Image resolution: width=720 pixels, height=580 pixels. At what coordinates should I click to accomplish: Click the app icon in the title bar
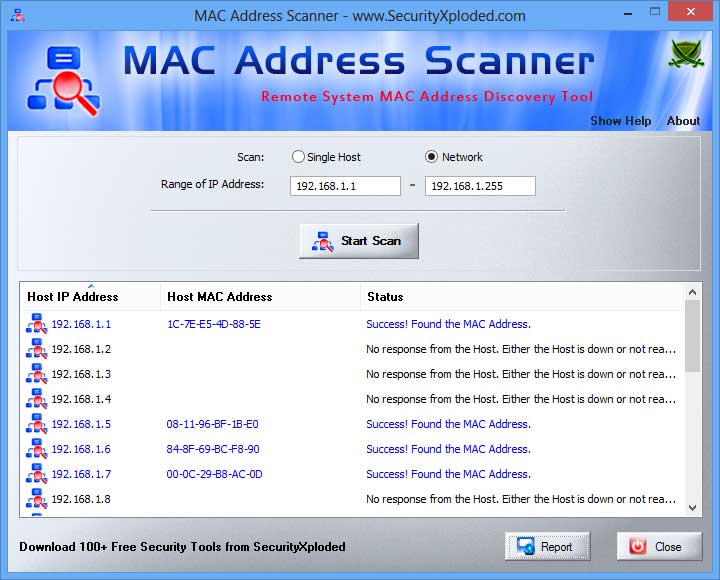[18, 16]
